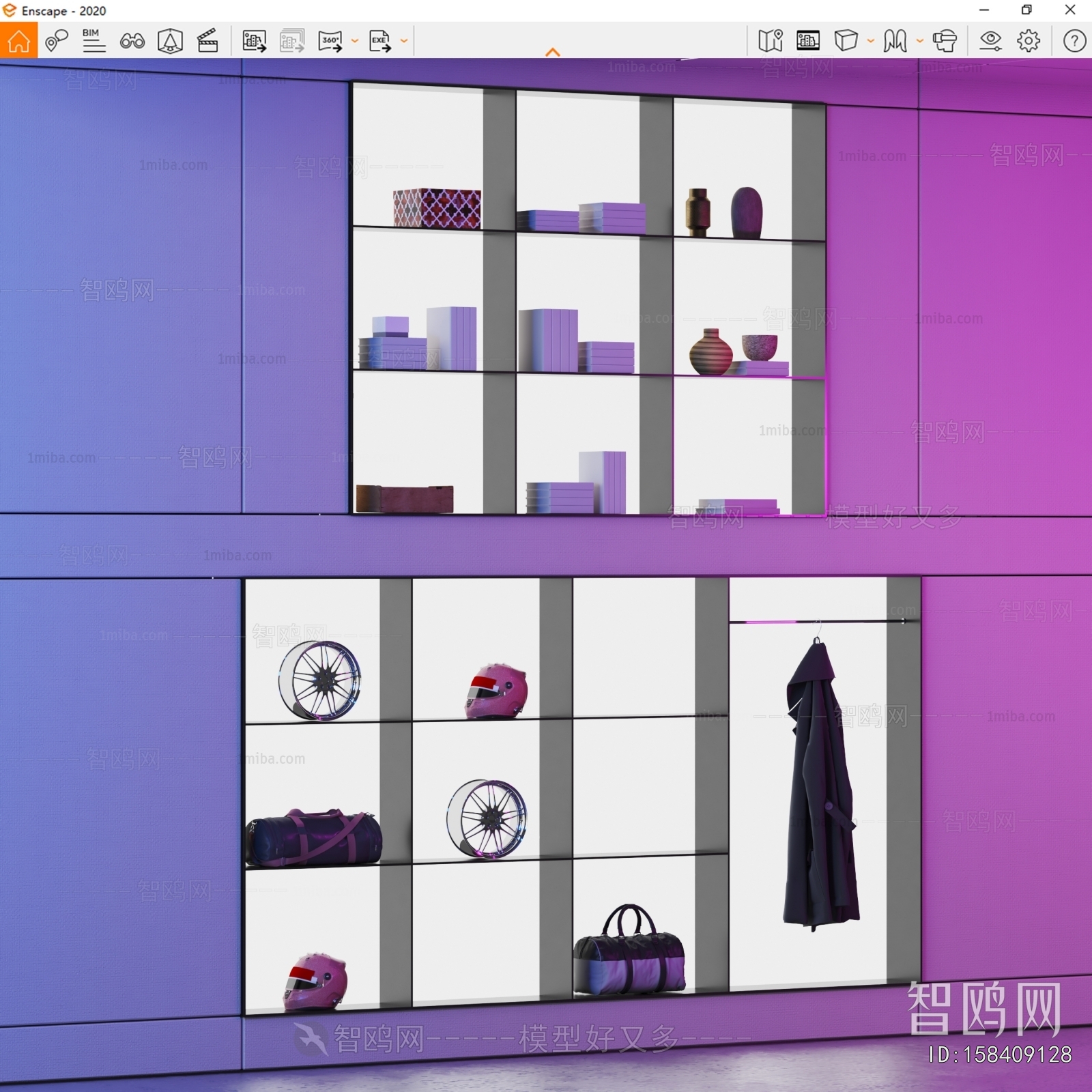Open General Settings gear icon
Viewport: 1092px width, 1092px height.
[x=1029, y=41]
